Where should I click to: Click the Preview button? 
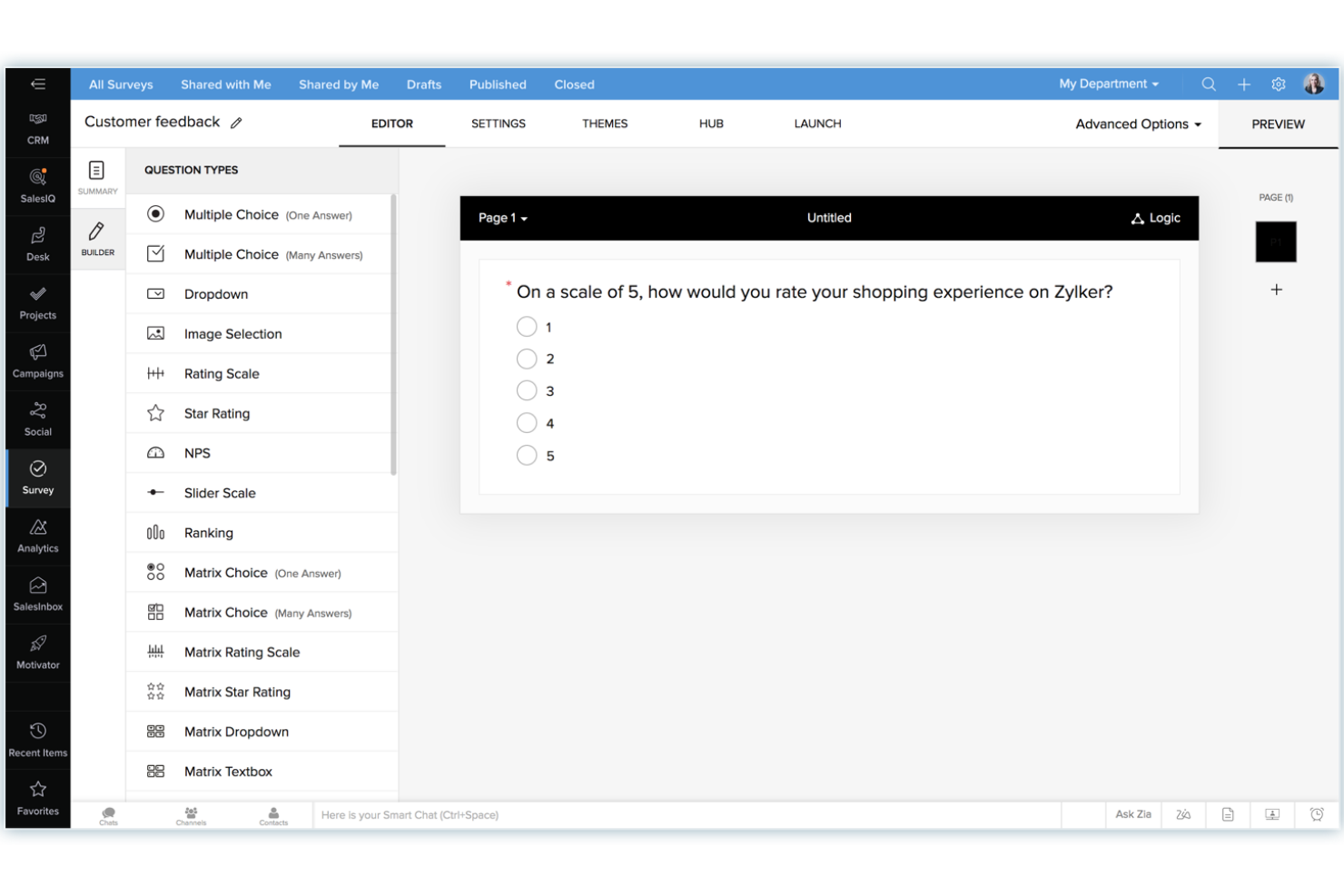pyautogui.click(x=1277, y=123)
